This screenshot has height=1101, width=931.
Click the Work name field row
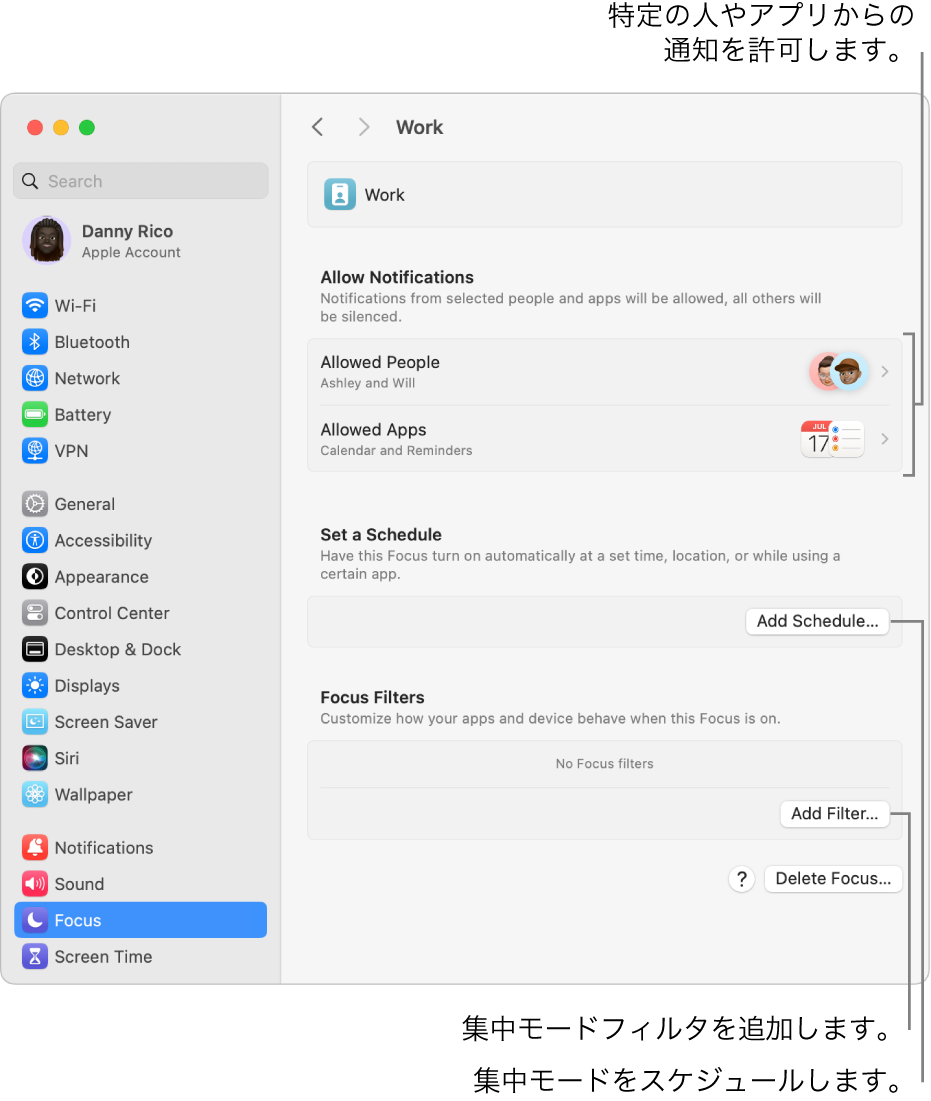pos(605,195)
